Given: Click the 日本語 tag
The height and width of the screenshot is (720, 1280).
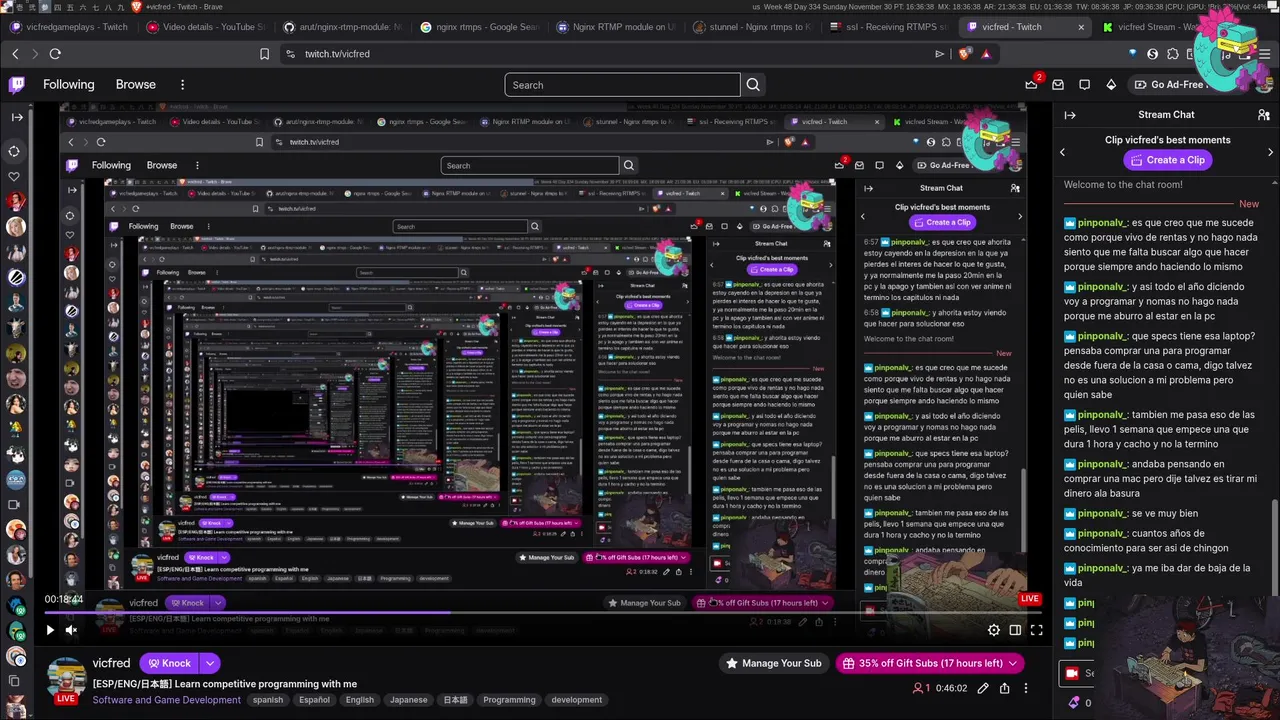Looking at the screenshot, I should (x=455, y=700).
